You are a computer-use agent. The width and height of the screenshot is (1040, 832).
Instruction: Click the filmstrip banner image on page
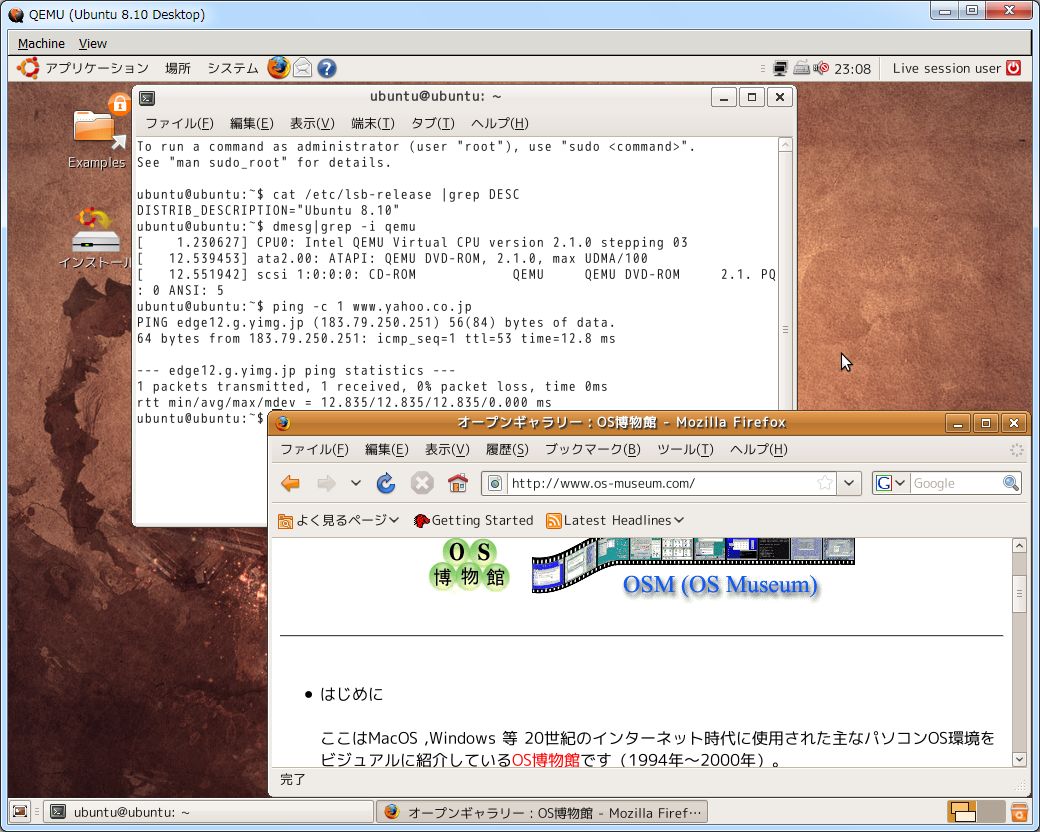693,565
